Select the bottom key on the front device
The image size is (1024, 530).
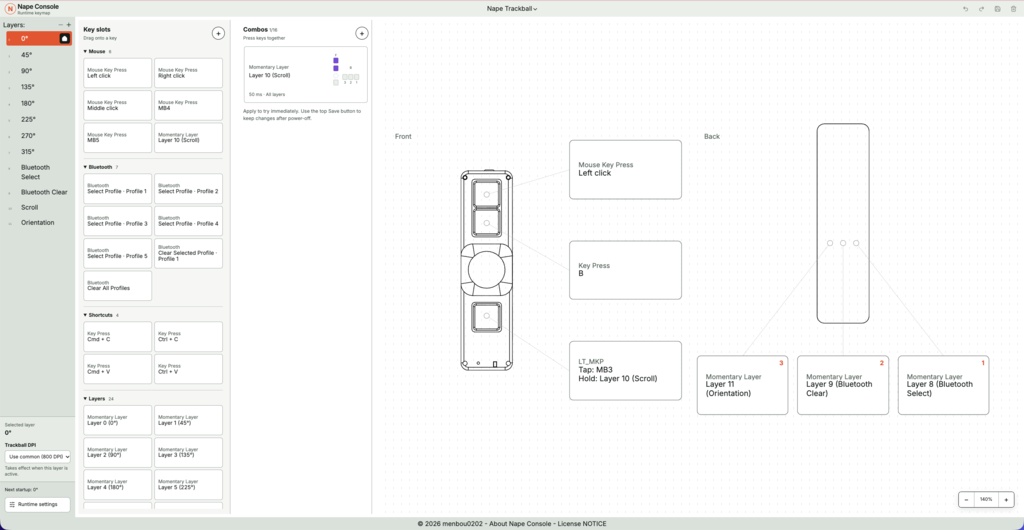coord(487,317)
